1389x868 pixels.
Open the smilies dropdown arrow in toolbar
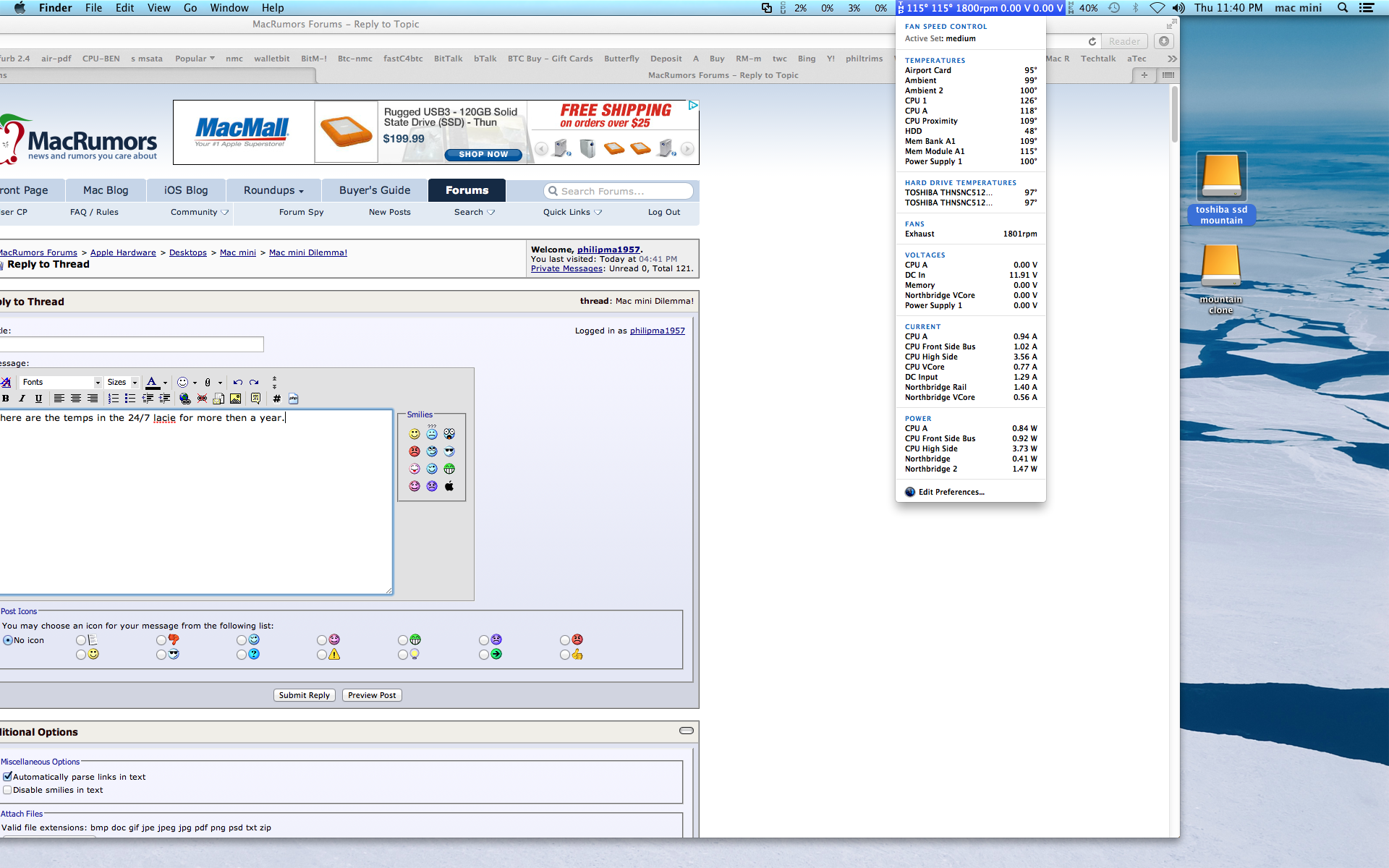coord(195,383)
